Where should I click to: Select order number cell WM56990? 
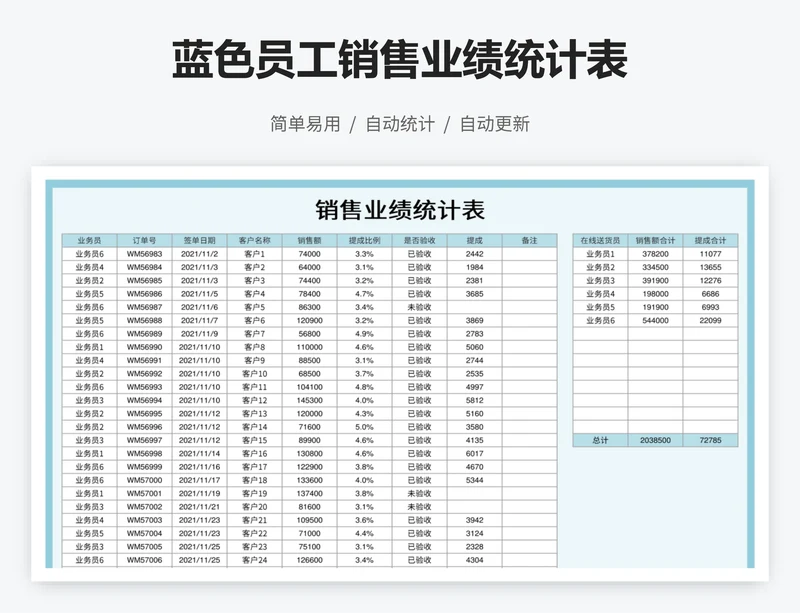tap(144, 347)
